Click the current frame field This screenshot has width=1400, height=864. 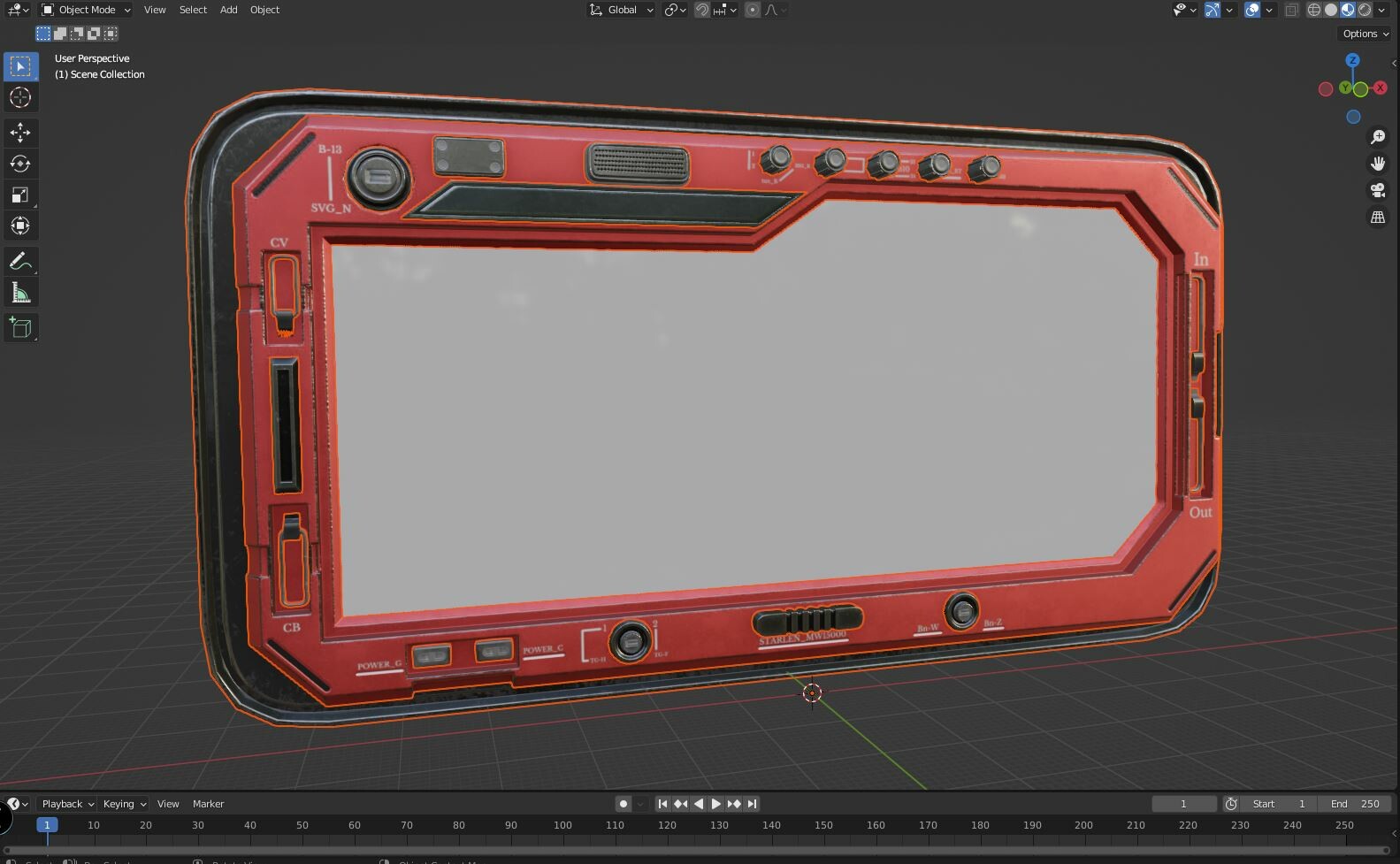tap(1183, 804)
